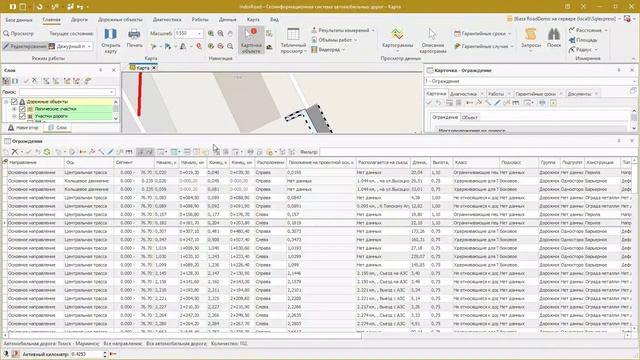This screenshot has height=360, width=640.
Task: Click Гарантийные случаи in the ribbon
Action: (x=484, y=47)
